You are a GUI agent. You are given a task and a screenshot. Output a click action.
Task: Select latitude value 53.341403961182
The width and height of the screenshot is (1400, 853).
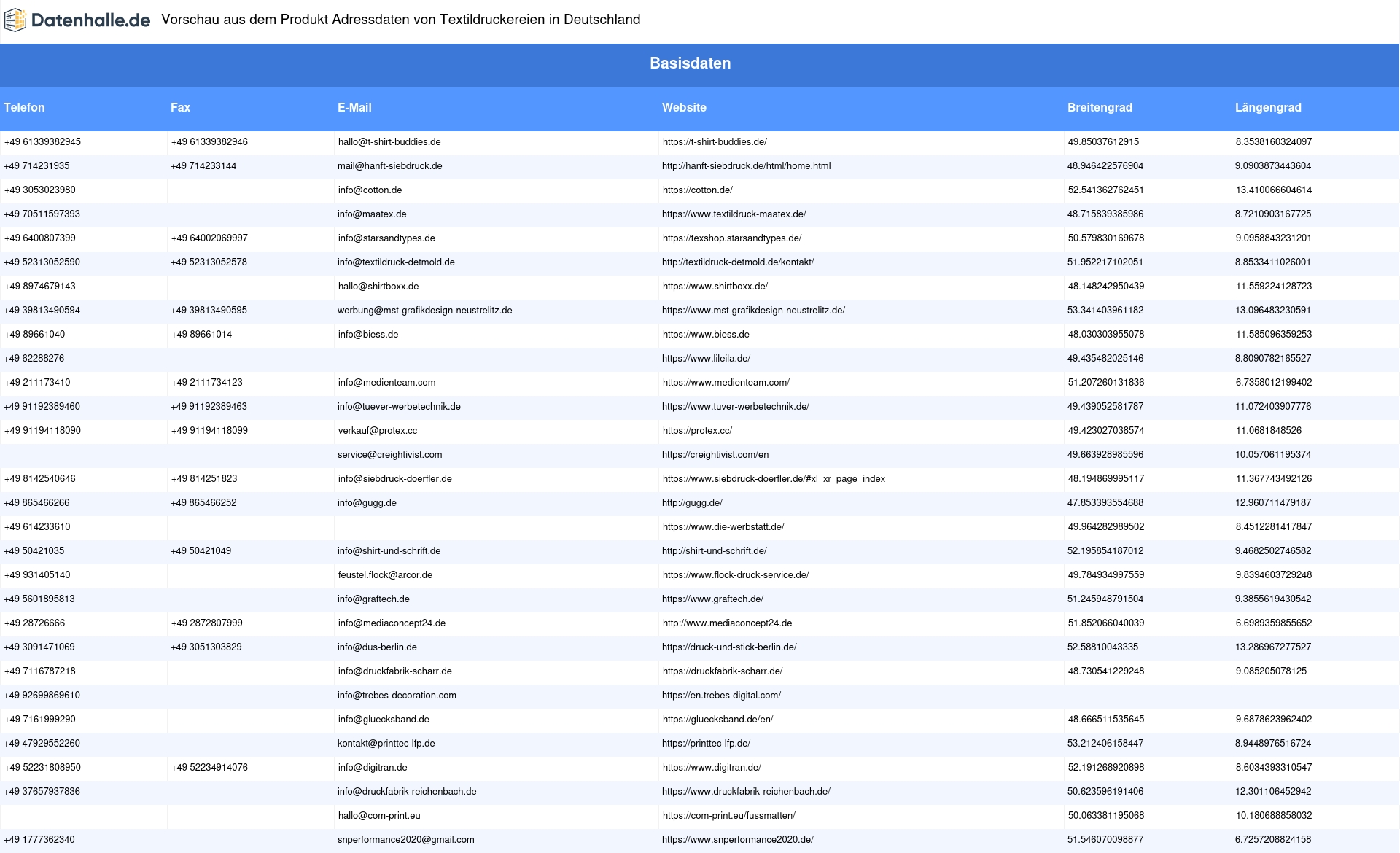click(x=1105, y=311)
